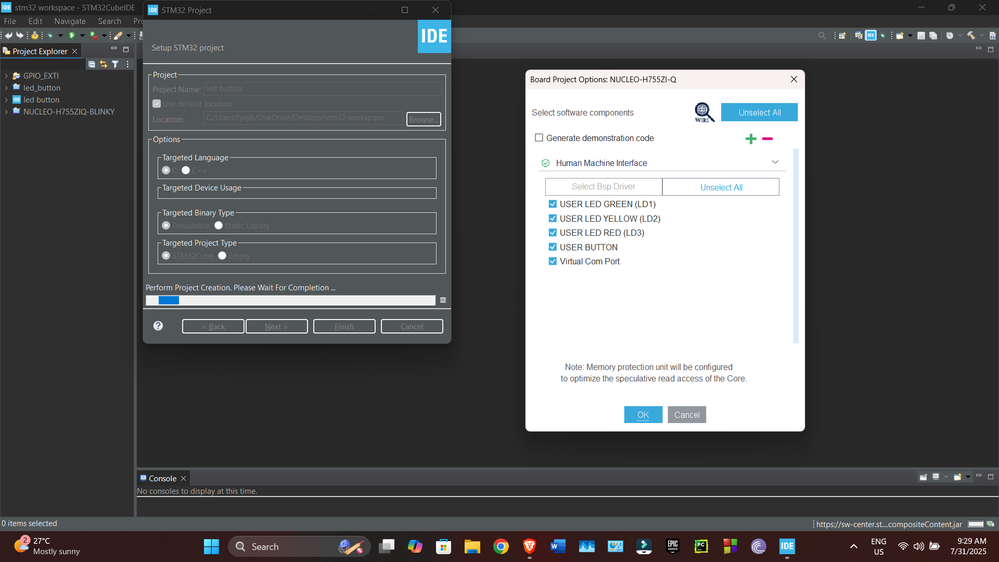Click Cancel in STM32 Project wizard
Viewport: 999px width, 562px height.
pyautogui.click(x=412, y=326)
